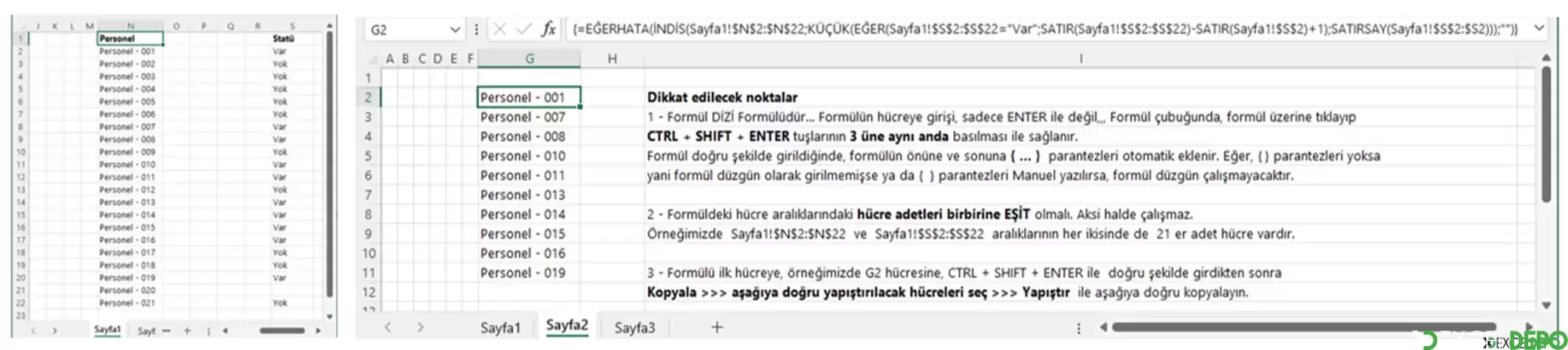Select row 7 header in right workbook
This screenshot has width=1568, height=350.
368,195
